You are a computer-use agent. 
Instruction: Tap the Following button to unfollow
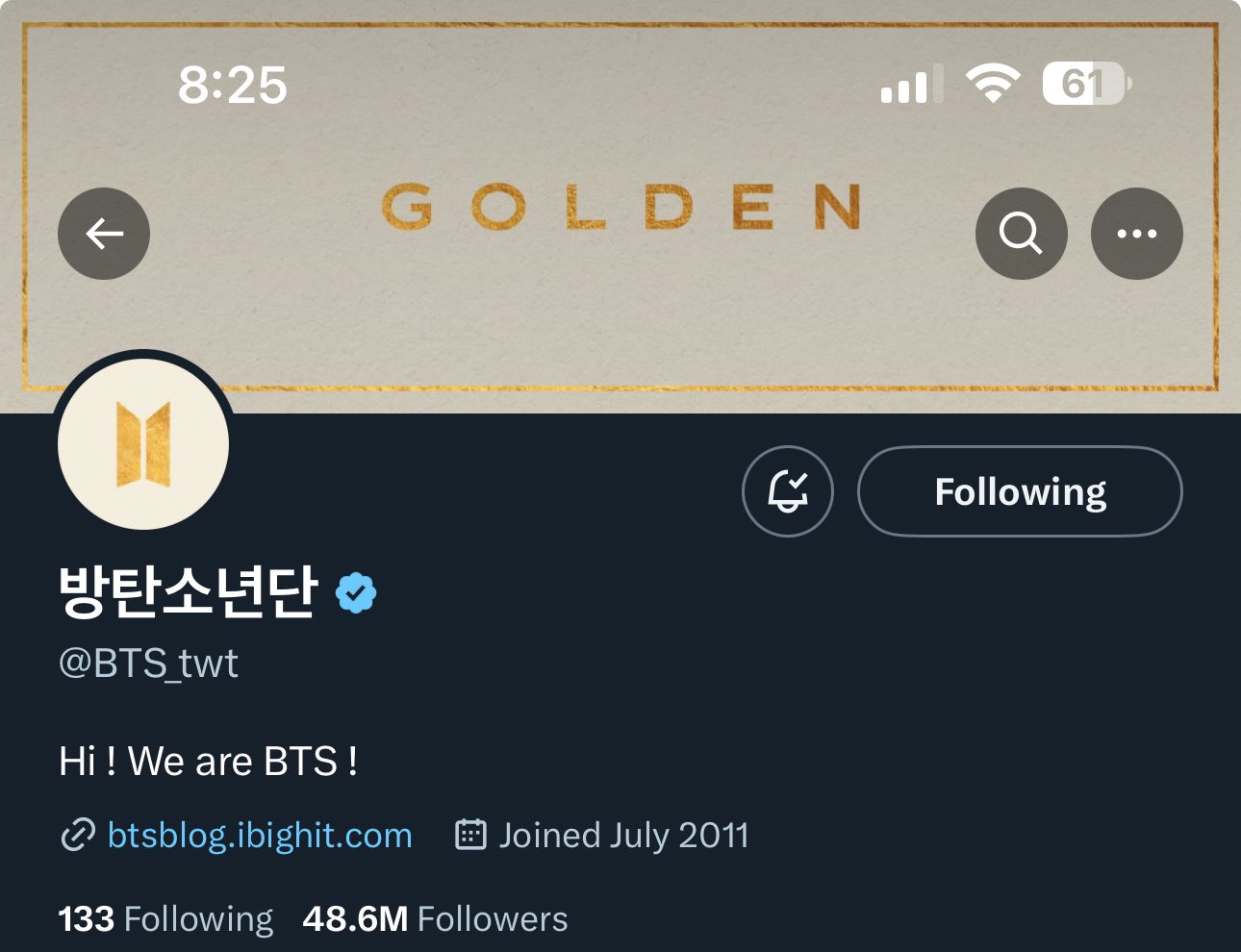(1020, 491)
